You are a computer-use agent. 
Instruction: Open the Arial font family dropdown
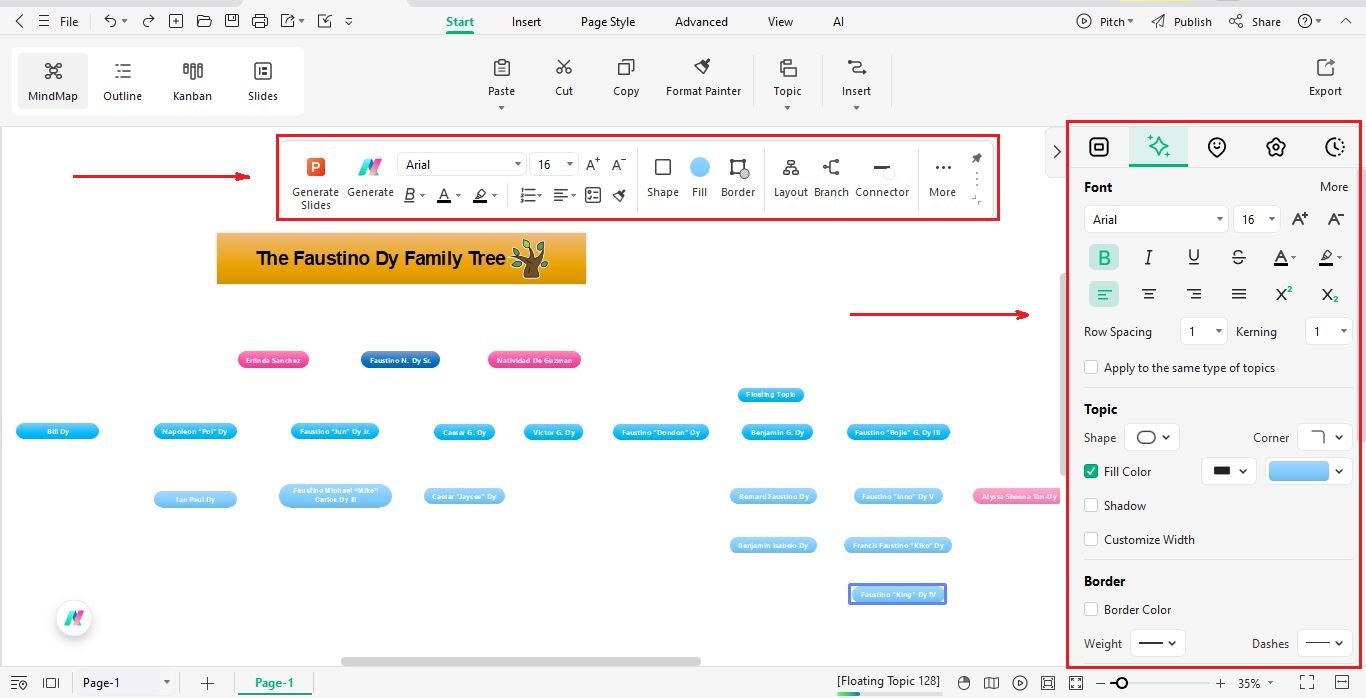1156,219
